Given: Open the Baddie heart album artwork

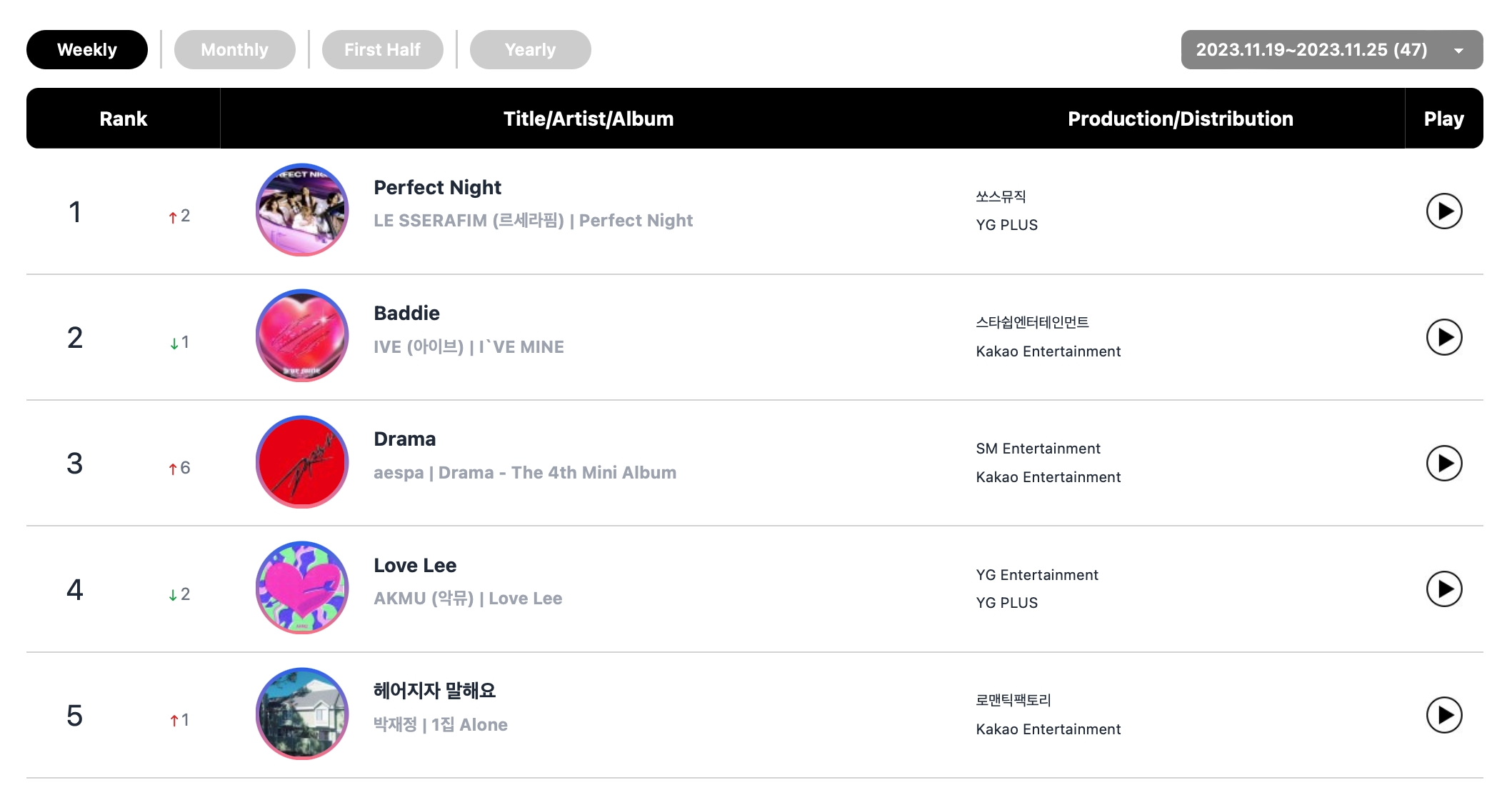Looking at the screenshot, I should tap(302, 336).
